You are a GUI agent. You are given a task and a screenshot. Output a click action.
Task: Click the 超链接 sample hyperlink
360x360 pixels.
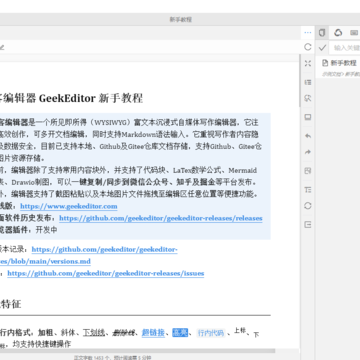tap(153, 333)
